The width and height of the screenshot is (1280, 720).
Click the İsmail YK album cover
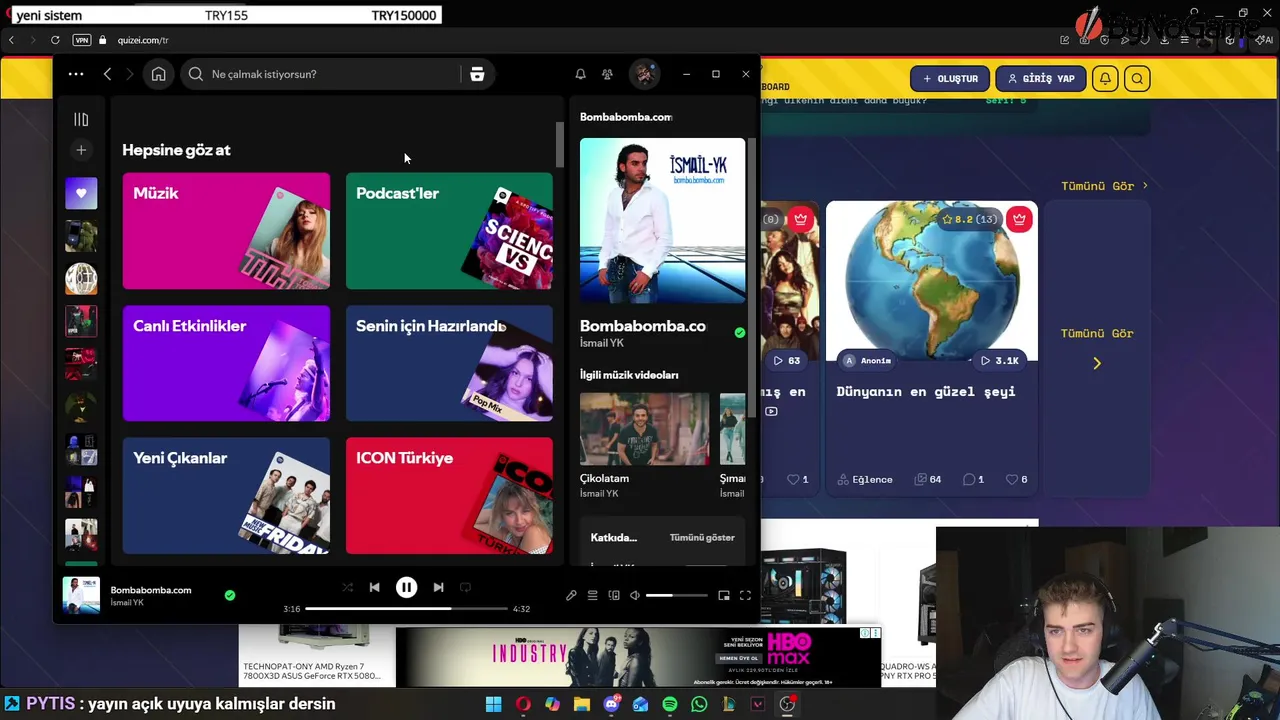click(x=662, y=220)
